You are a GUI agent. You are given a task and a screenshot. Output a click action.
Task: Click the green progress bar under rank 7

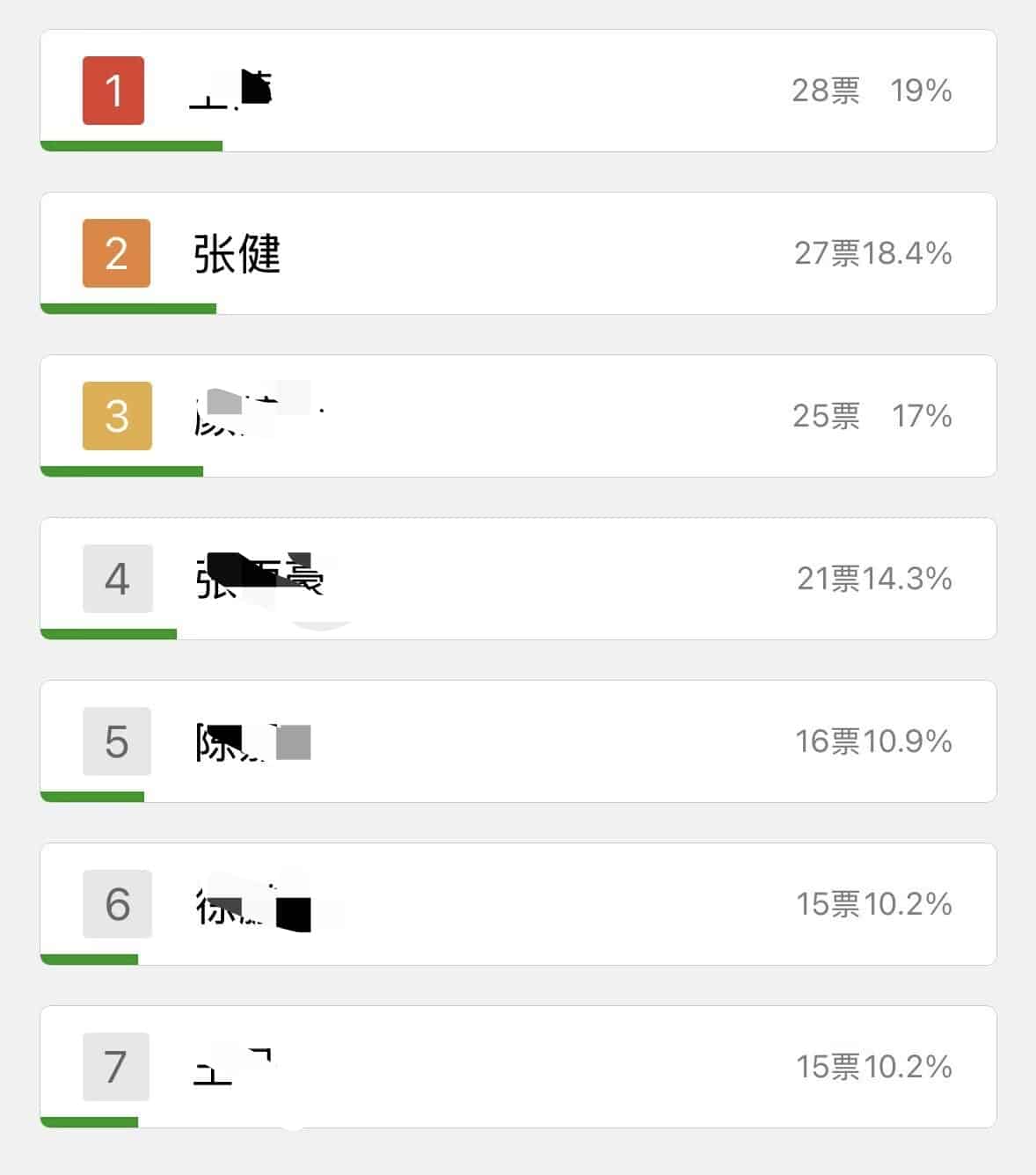pos(89,1122)
